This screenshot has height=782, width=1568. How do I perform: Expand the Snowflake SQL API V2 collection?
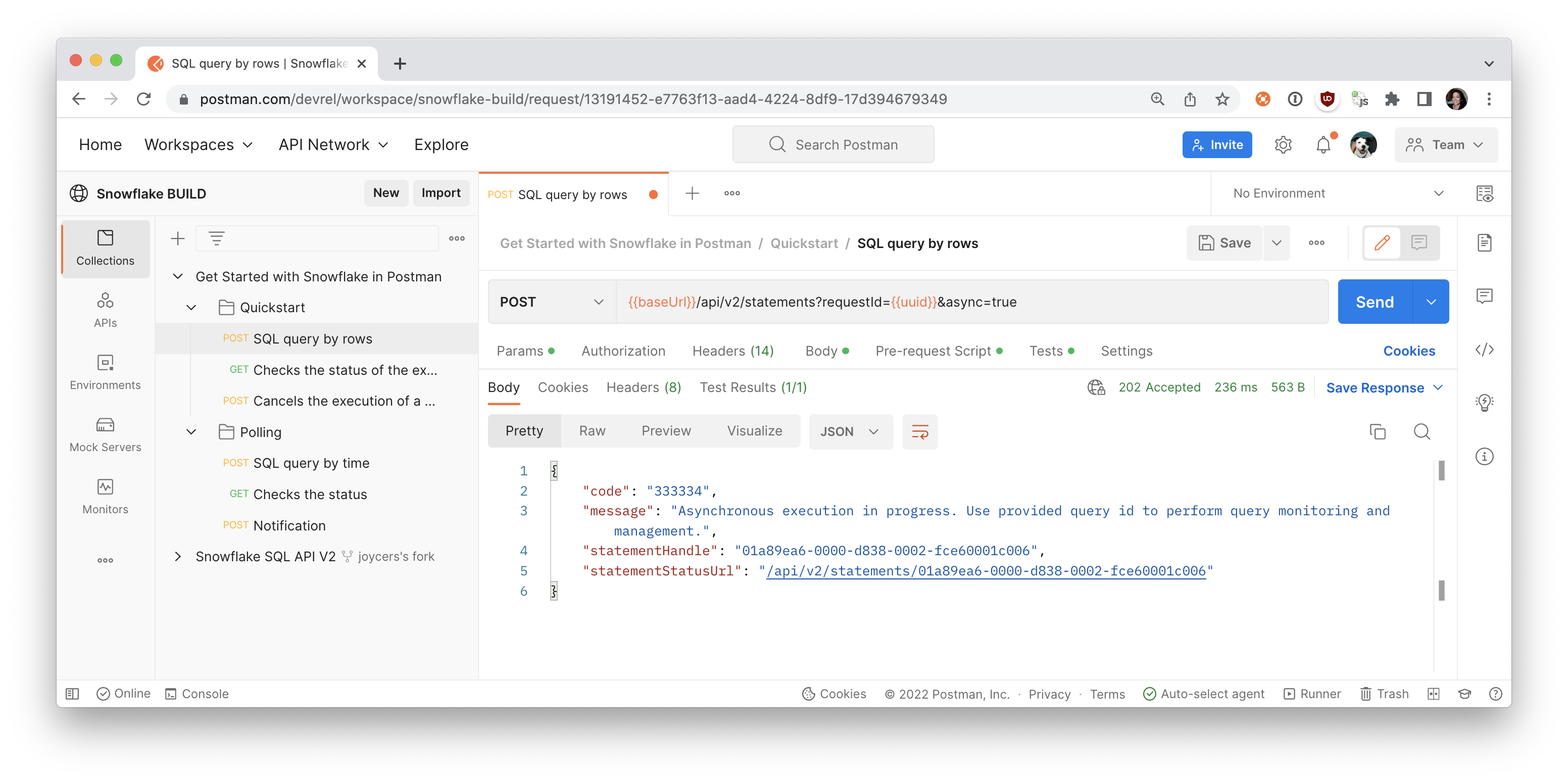pos(177,556)
